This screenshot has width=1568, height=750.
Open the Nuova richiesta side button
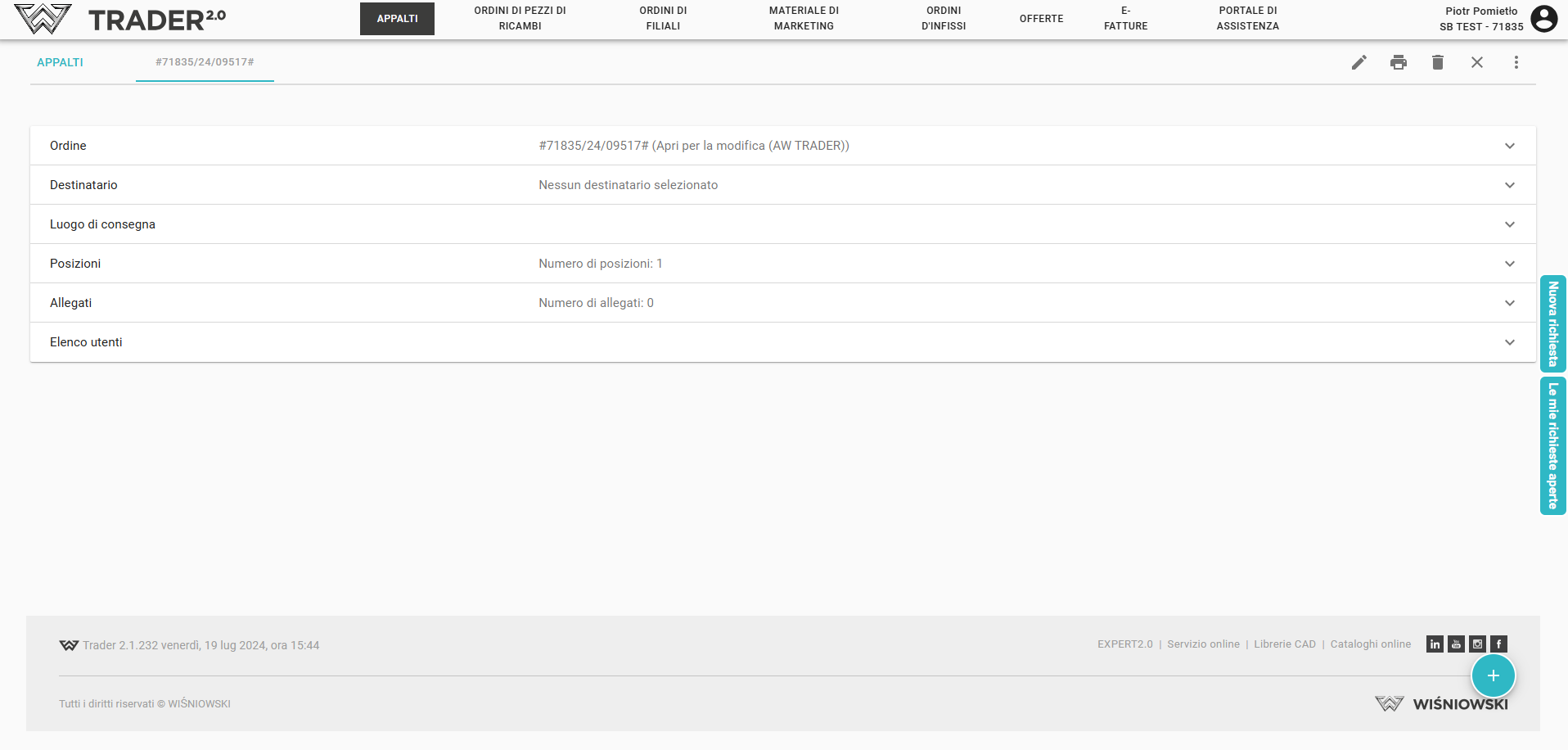click(1552, 323)
